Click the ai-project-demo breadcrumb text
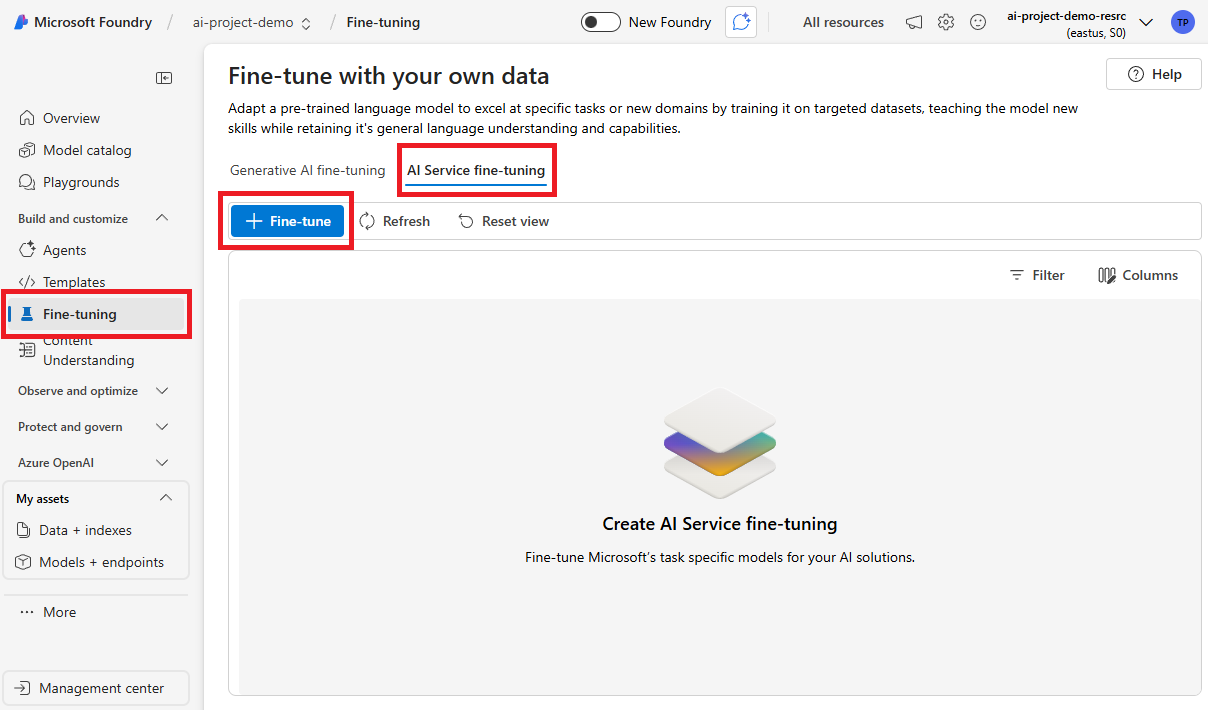1208x710 pixels. coord(243,22)
